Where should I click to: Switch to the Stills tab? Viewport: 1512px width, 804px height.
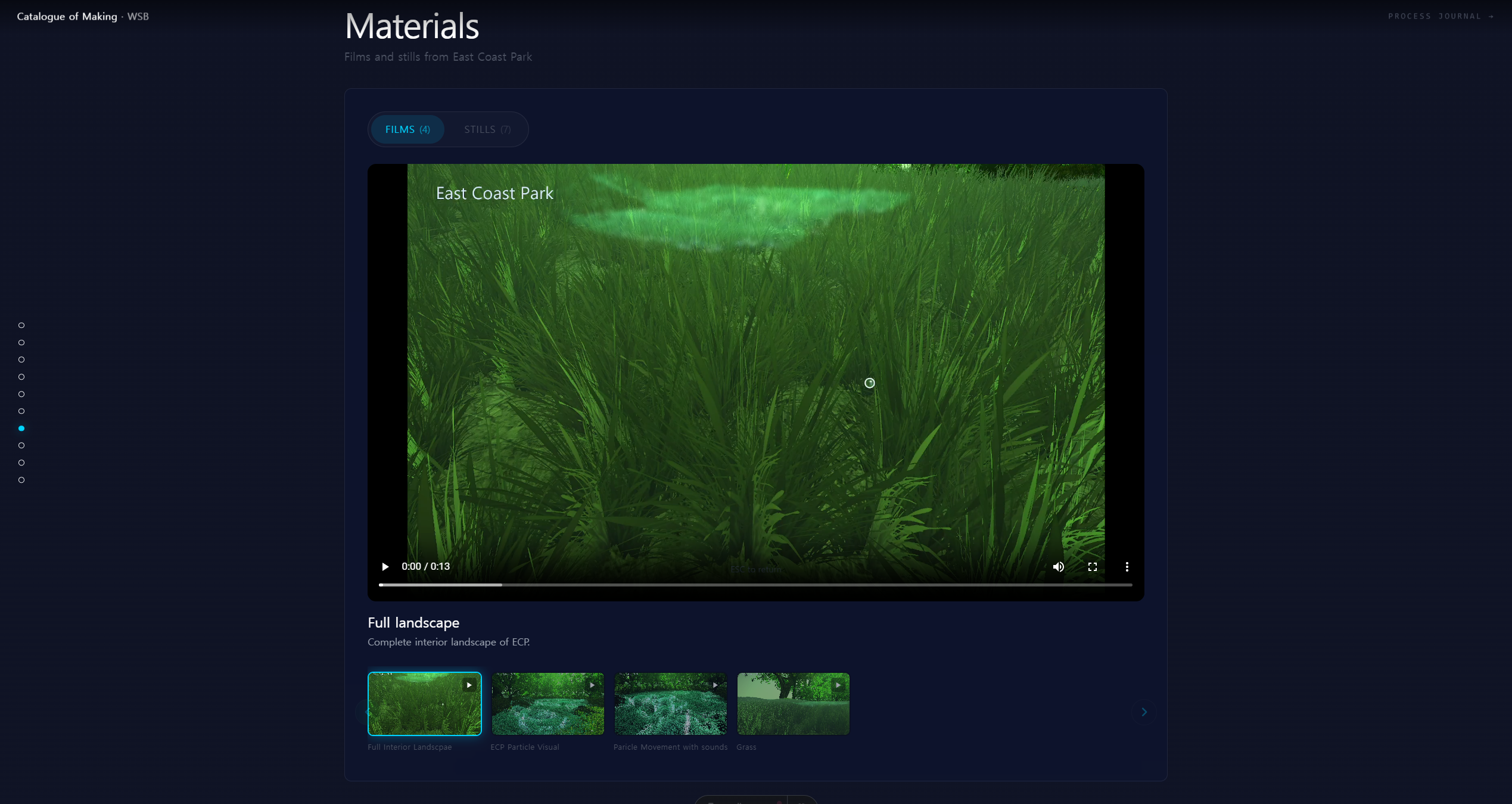(487, 129)
